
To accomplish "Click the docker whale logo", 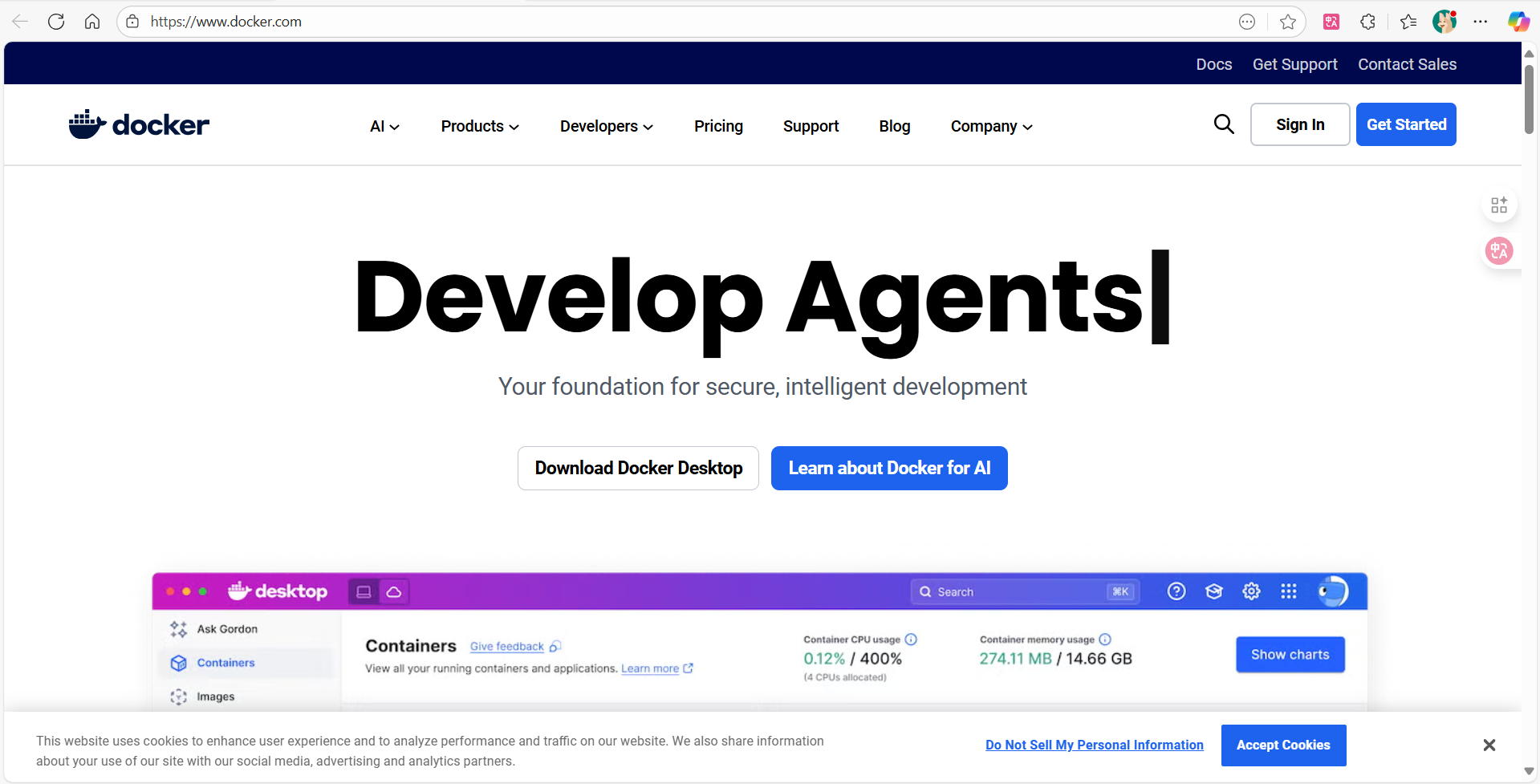I will coord(139,124).
